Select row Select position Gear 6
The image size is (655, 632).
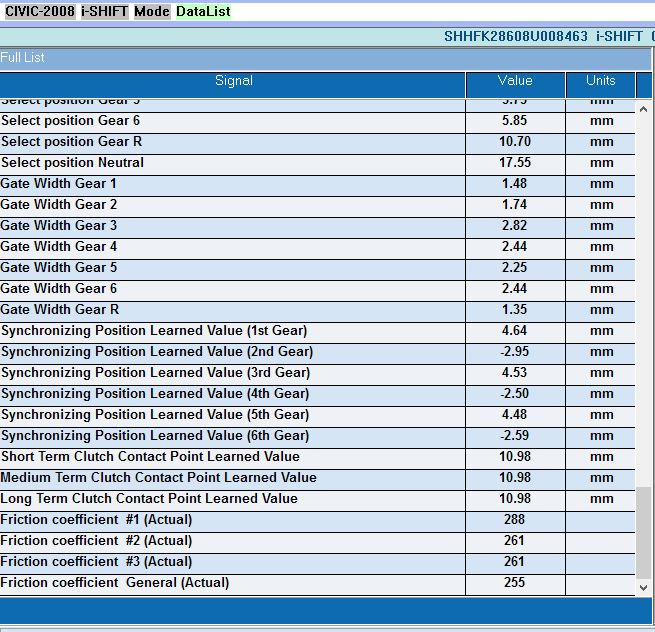coord(317,121)
